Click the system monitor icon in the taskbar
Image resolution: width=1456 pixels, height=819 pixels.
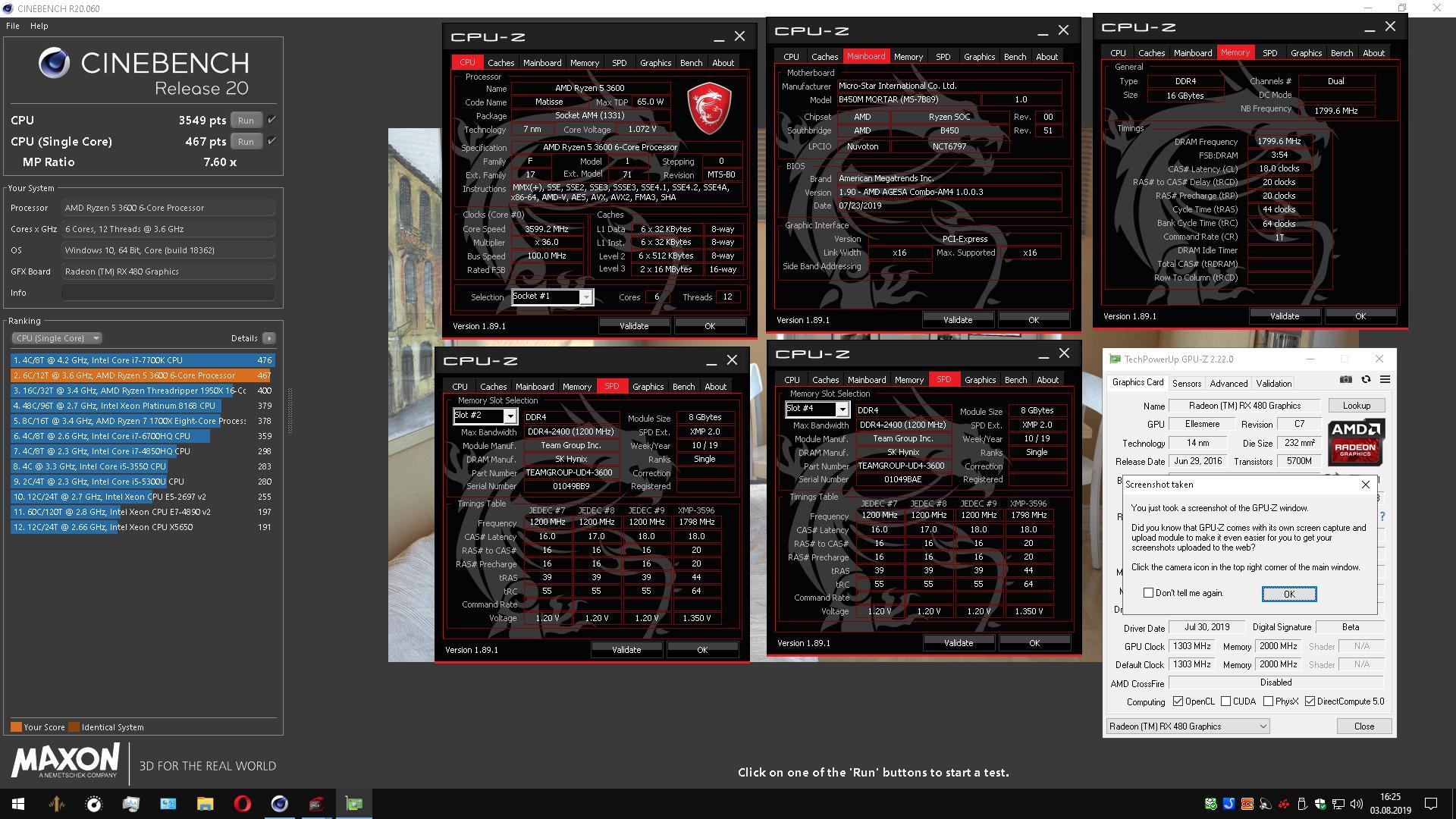130,804
